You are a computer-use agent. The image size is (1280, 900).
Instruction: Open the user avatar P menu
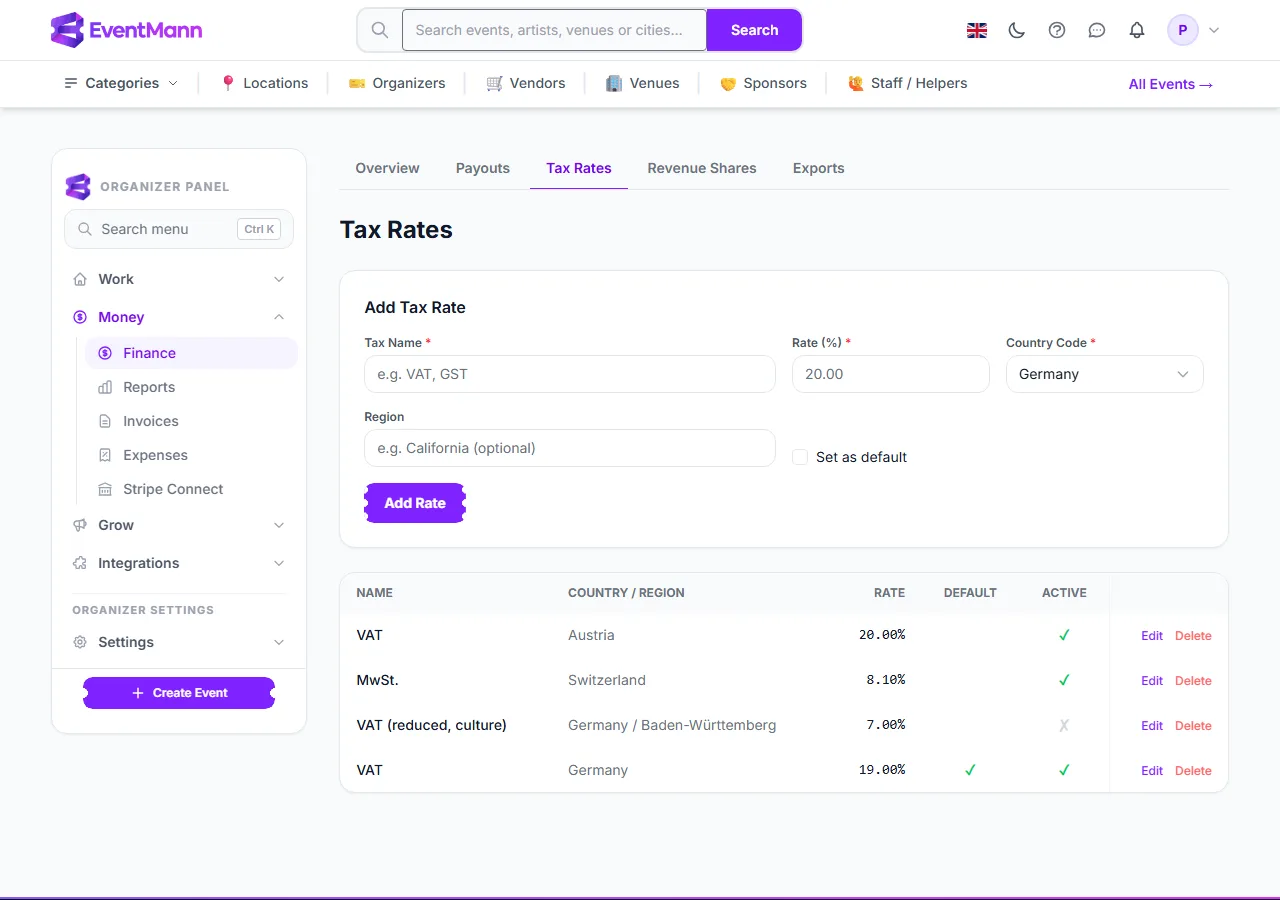pyautogui.click(x=1194, y=30)
